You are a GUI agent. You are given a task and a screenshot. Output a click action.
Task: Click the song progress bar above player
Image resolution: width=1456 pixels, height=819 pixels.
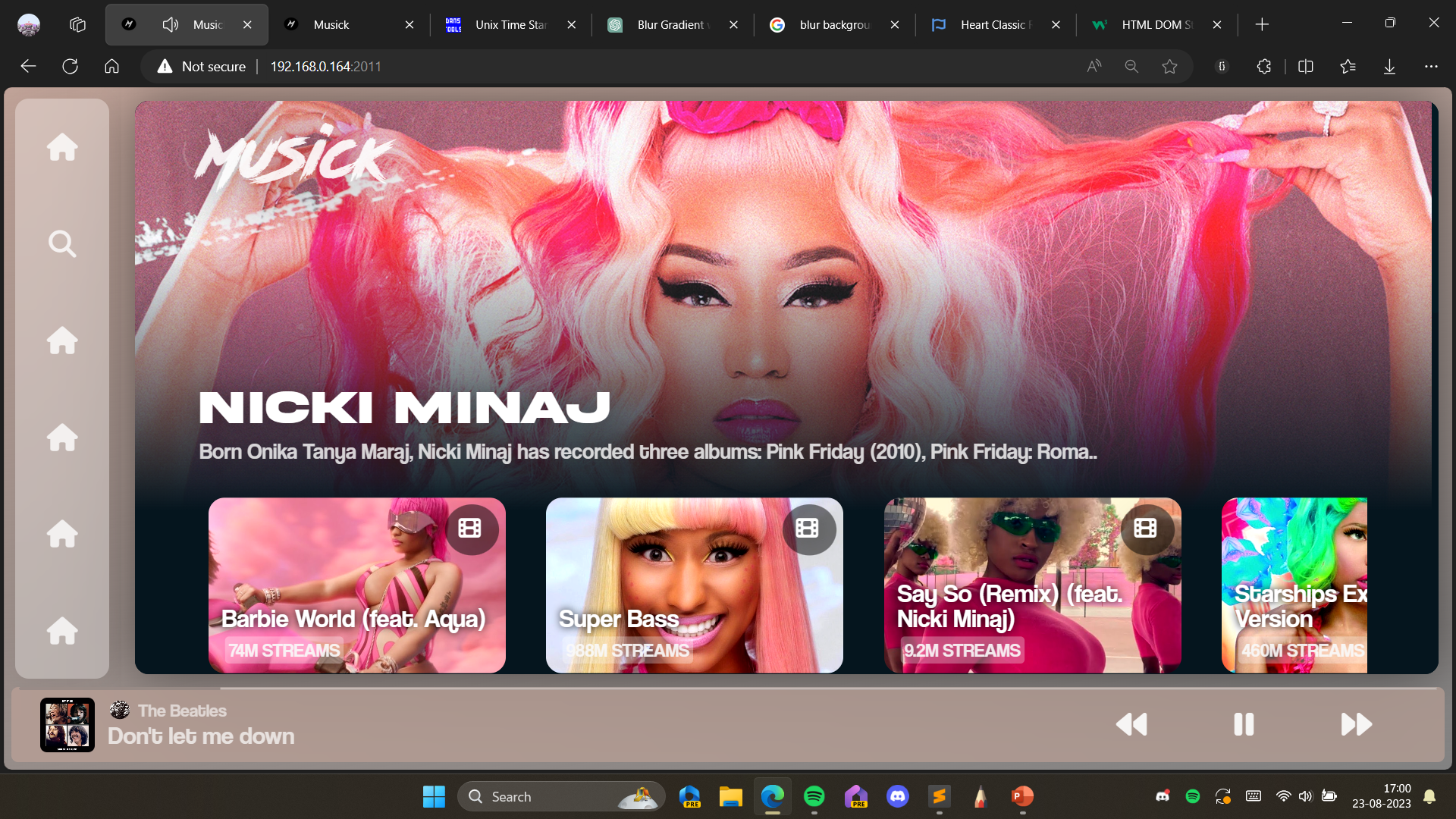point(728,689)
